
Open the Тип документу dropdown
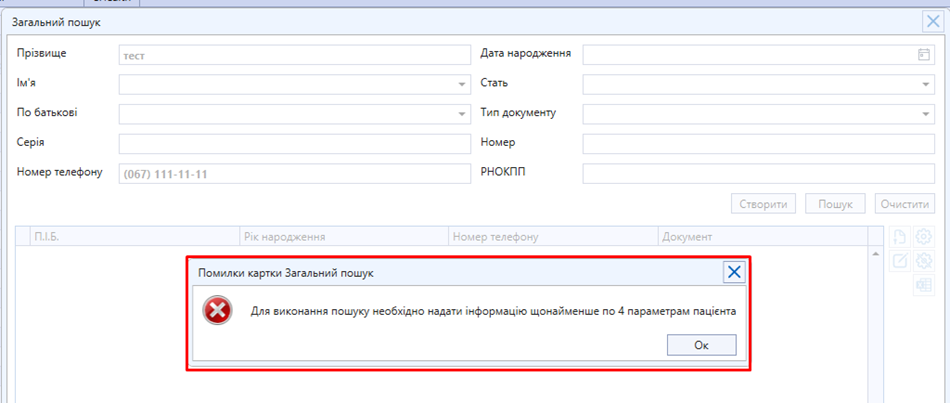pyautogui.click(x=926, y=114)
